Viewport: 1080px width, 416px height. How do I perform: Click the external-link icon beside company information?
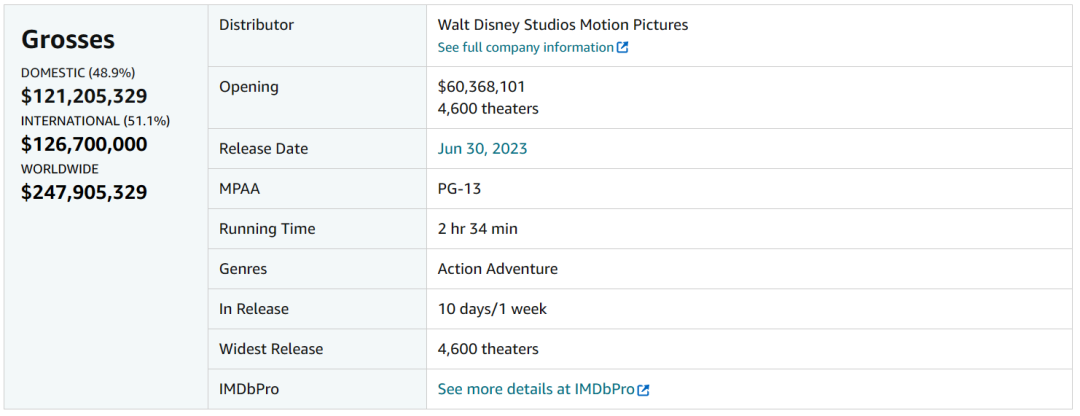[623, 48]
